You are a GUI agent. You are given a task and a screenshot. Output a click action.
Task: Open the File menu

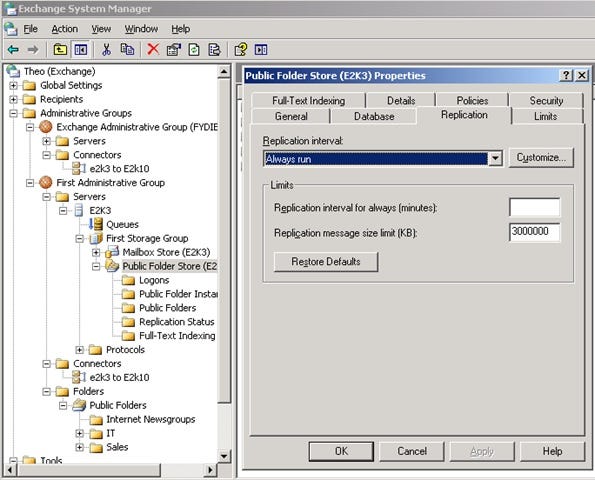point(30,29)
